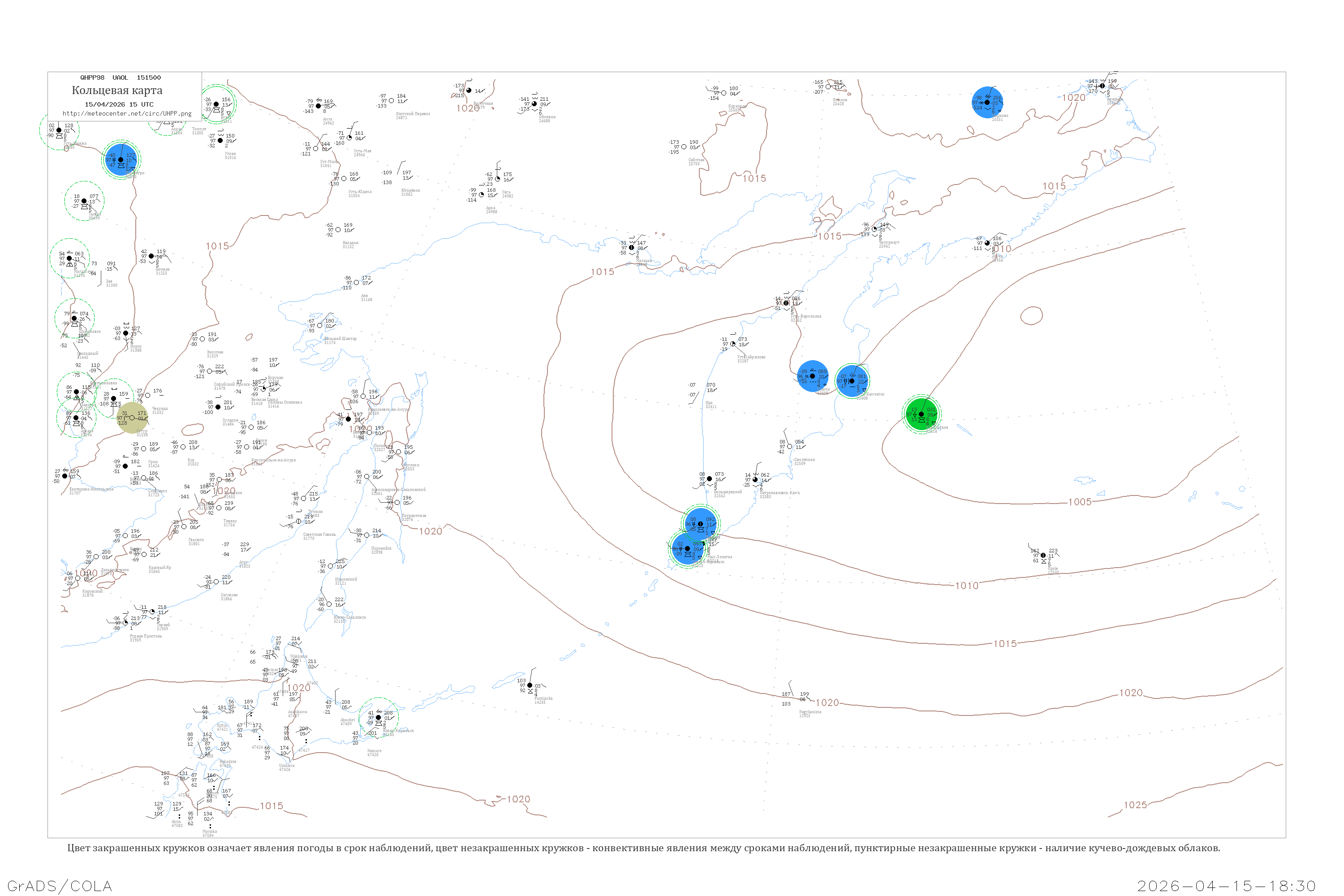Click the Russian legend text below the map
This screenshot has height=896, width=1344.
[643, 848]
